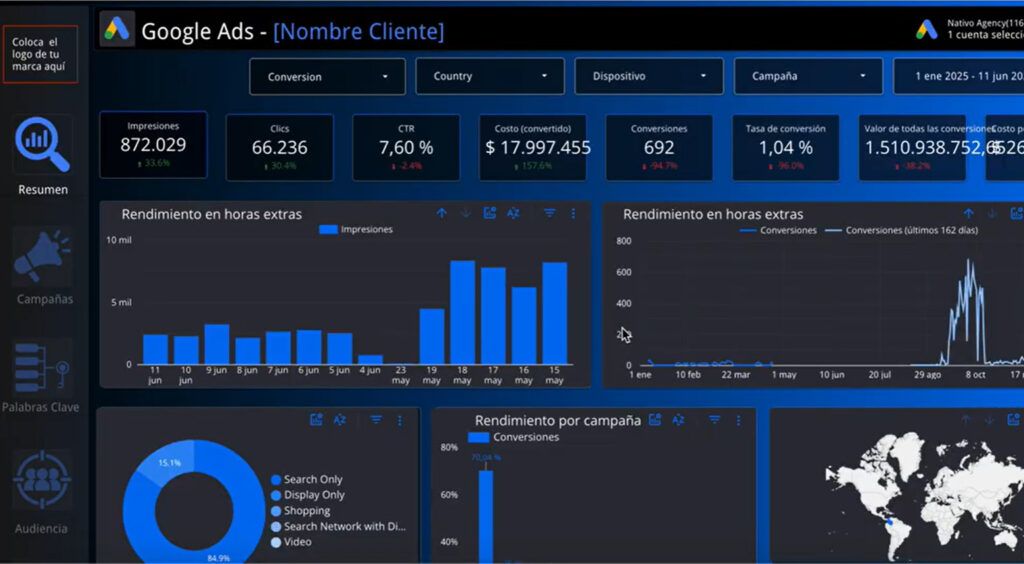Expand the Conversion dropdown filter
Viewport: 1024px width, 564px height.
point(327,76)
